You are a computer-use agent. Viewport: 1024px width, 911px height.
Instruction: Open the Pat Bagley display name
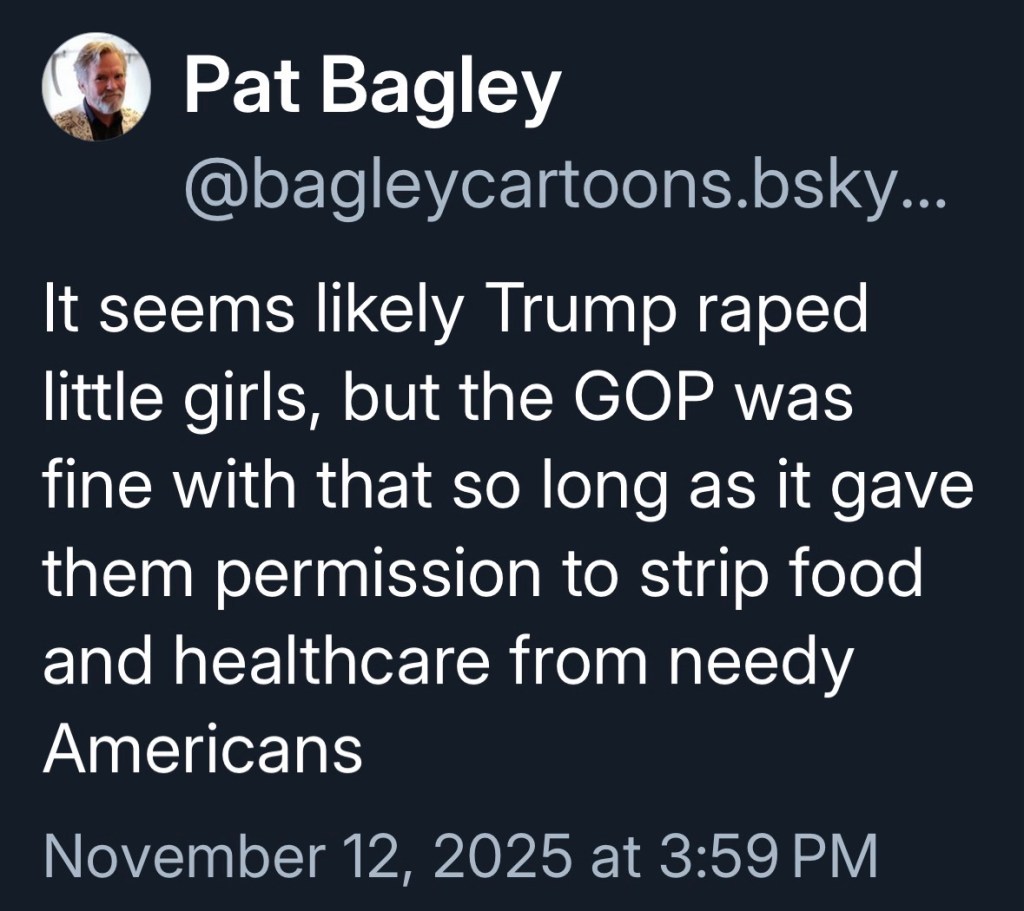370,90
